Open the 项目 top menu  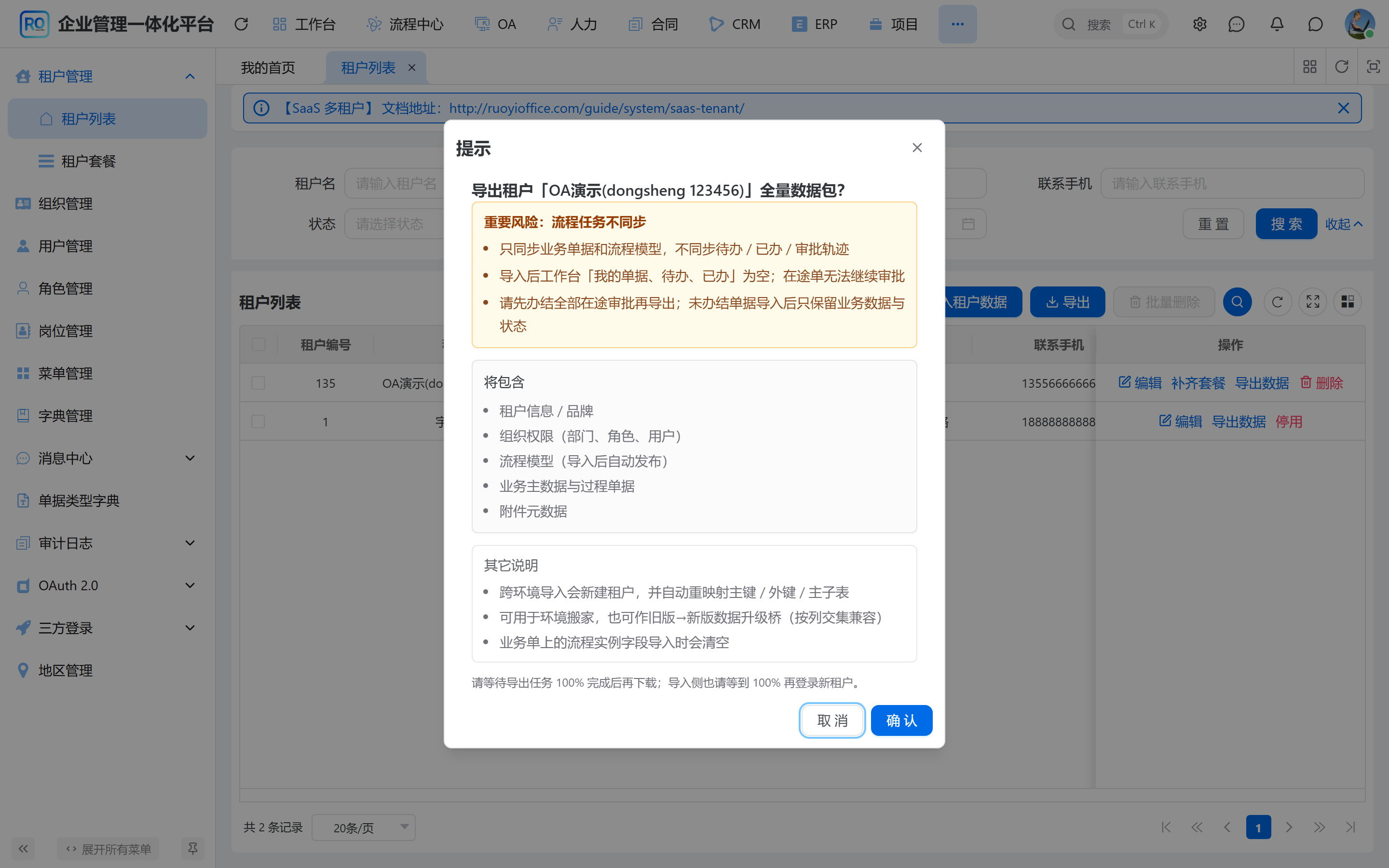click(x=893, y=24)
